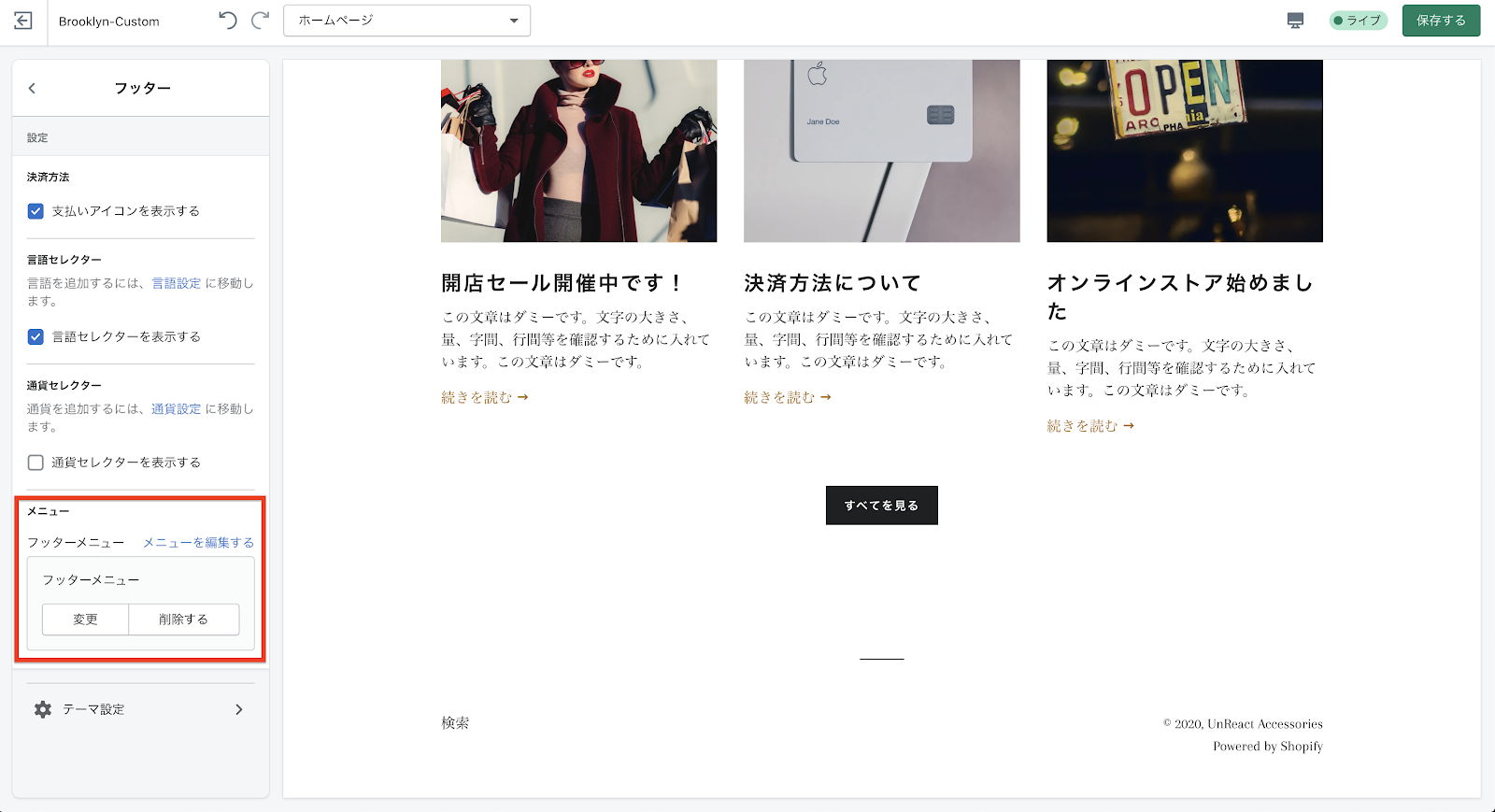Open the language settings link
The image size is (1495, 812).
click(x=176, y=283)
